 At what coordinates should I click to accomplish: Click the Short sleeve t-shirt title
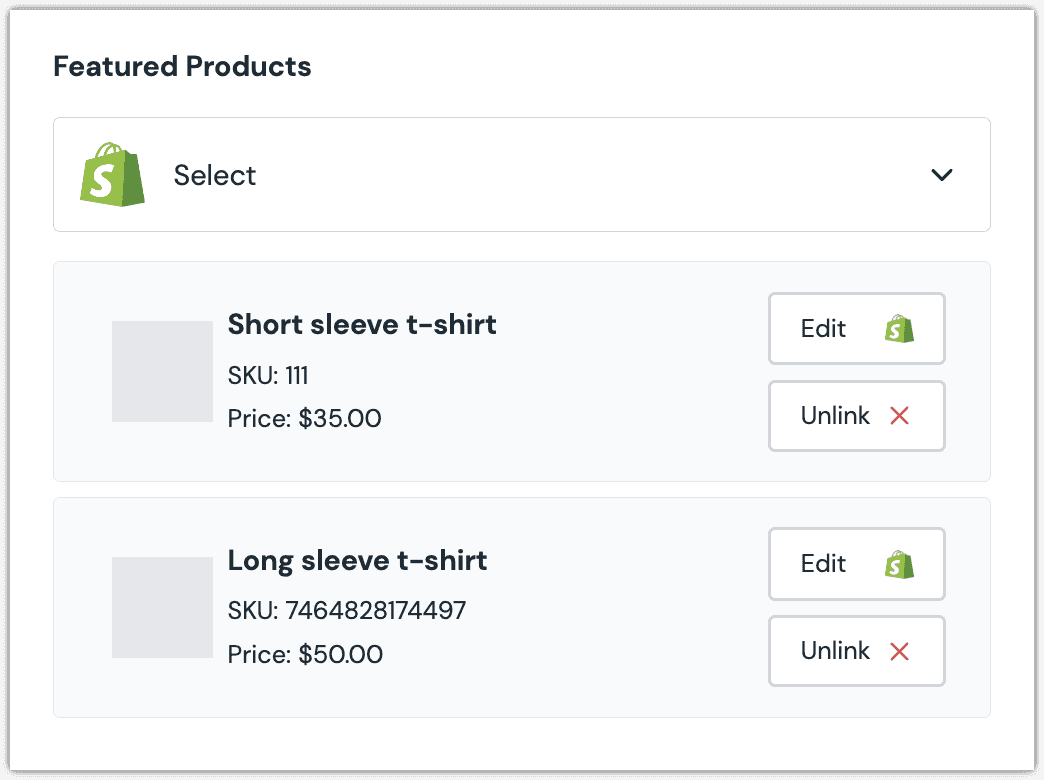tap(362, 324)
